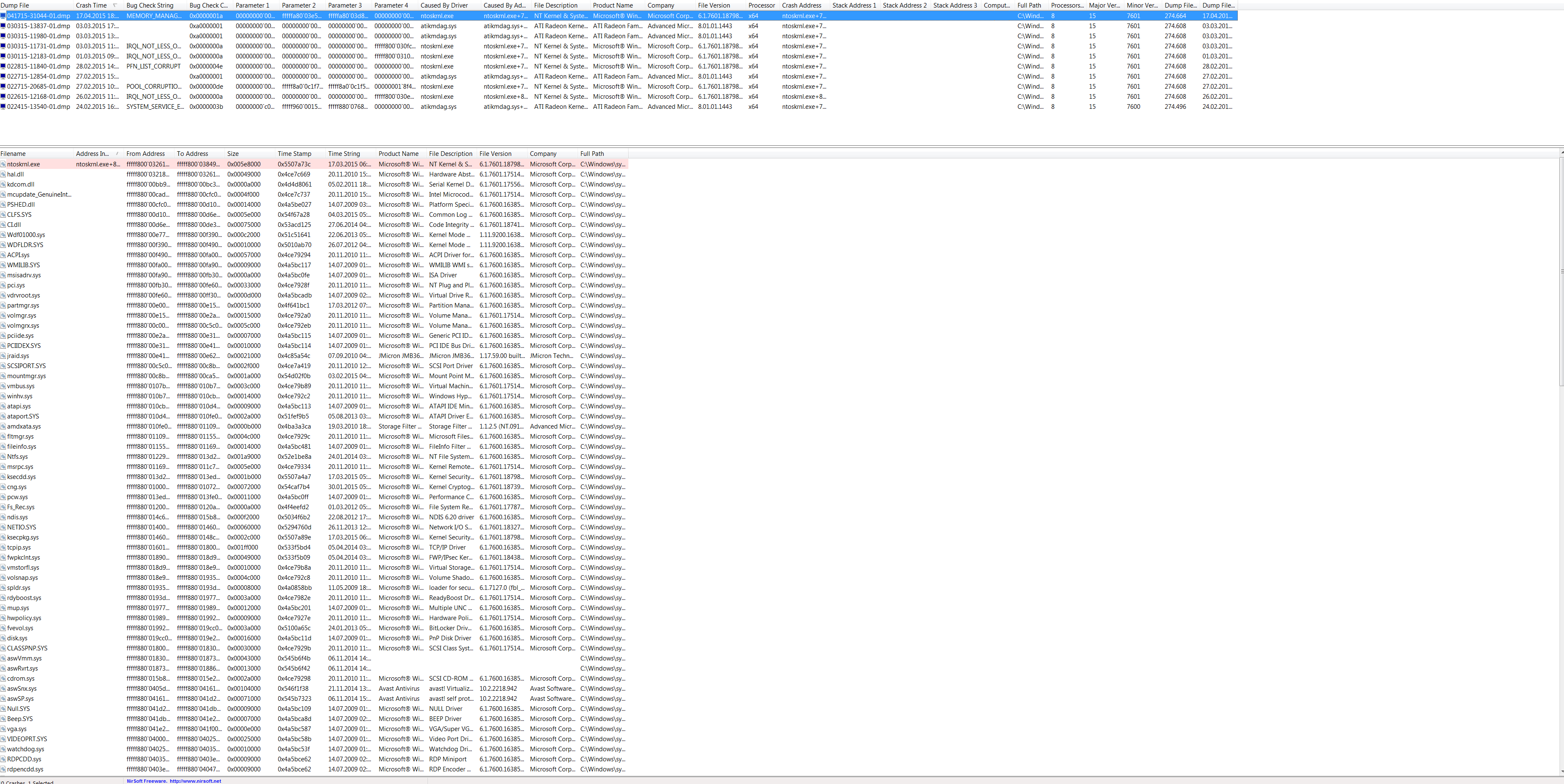
Task: Click the hal.dll file icon
Action: coord(3,174)
